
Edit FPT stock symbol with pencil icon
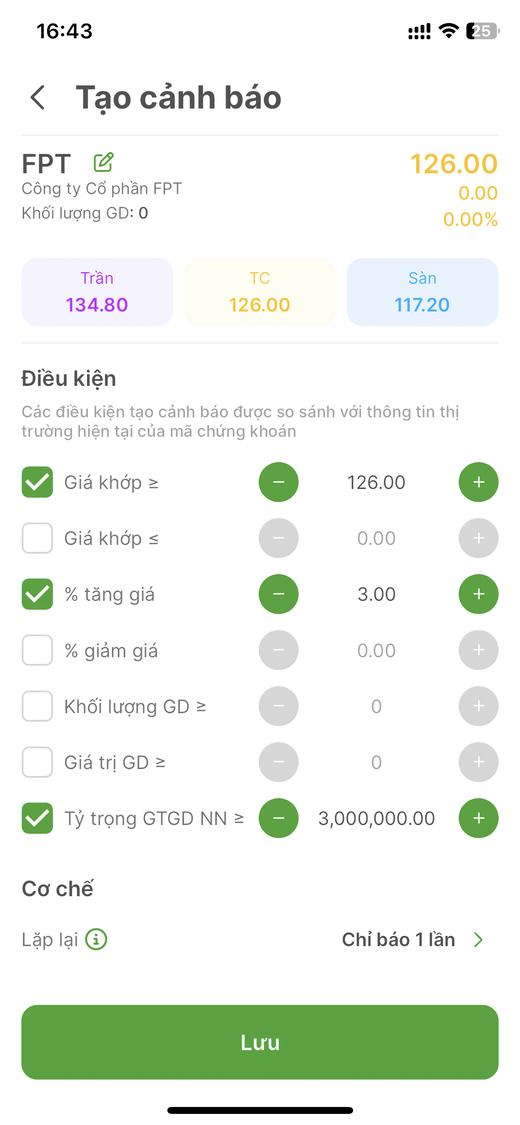point(104,162)
